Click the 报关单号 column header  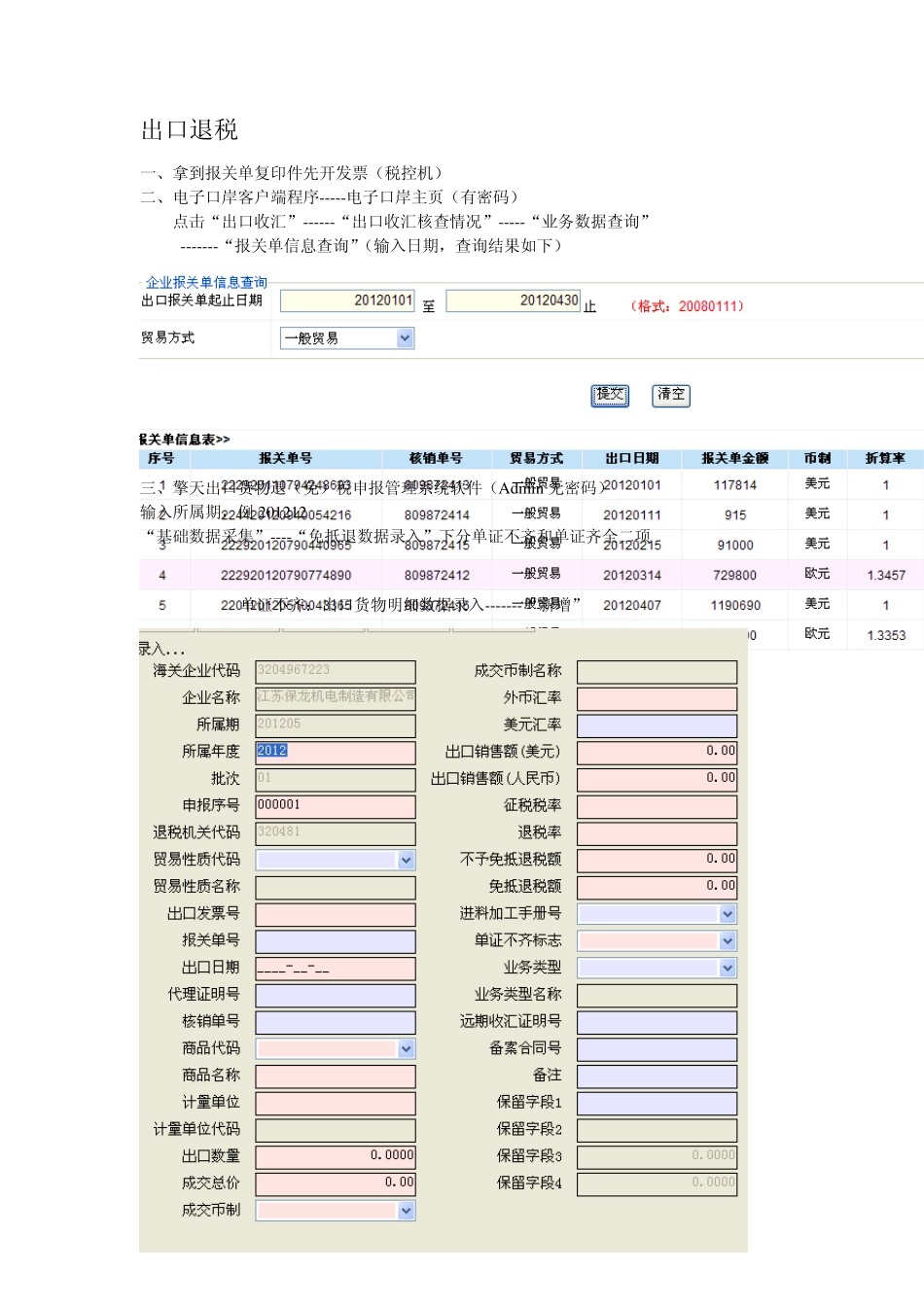coord(285,458)
